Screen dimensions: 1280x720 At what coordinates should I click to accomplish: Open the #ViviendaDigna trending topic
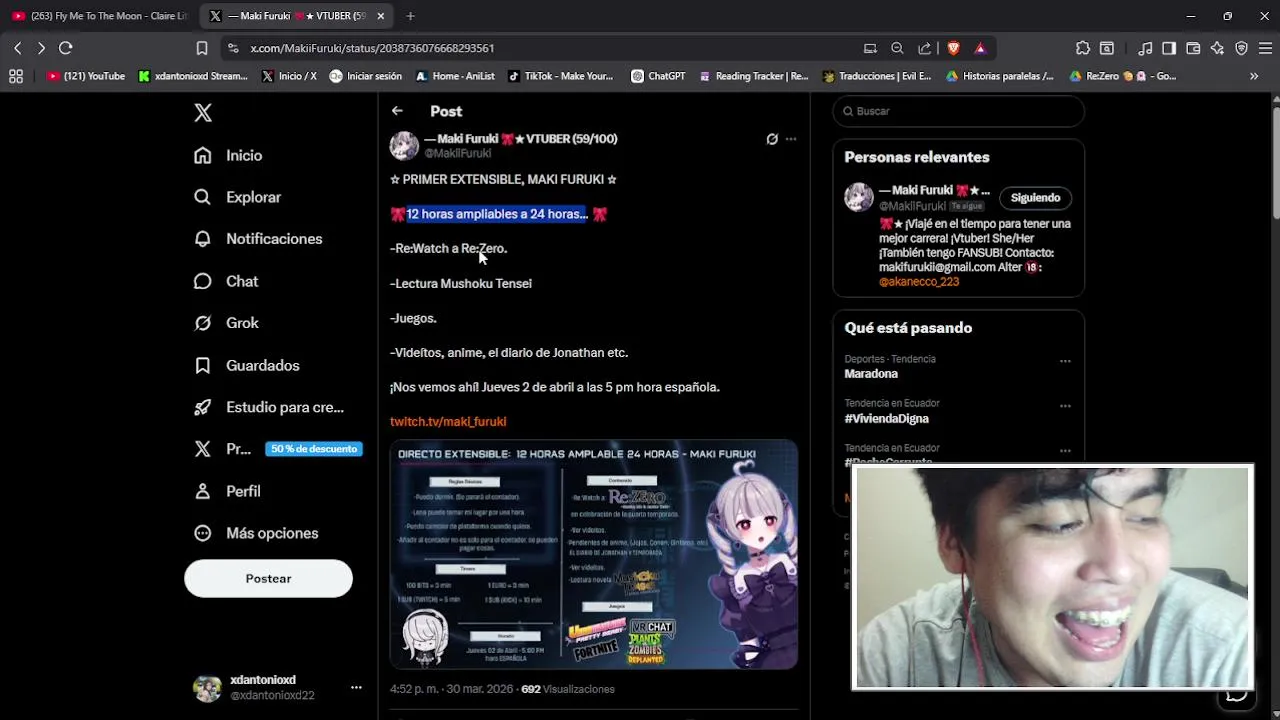click(886, 419)
